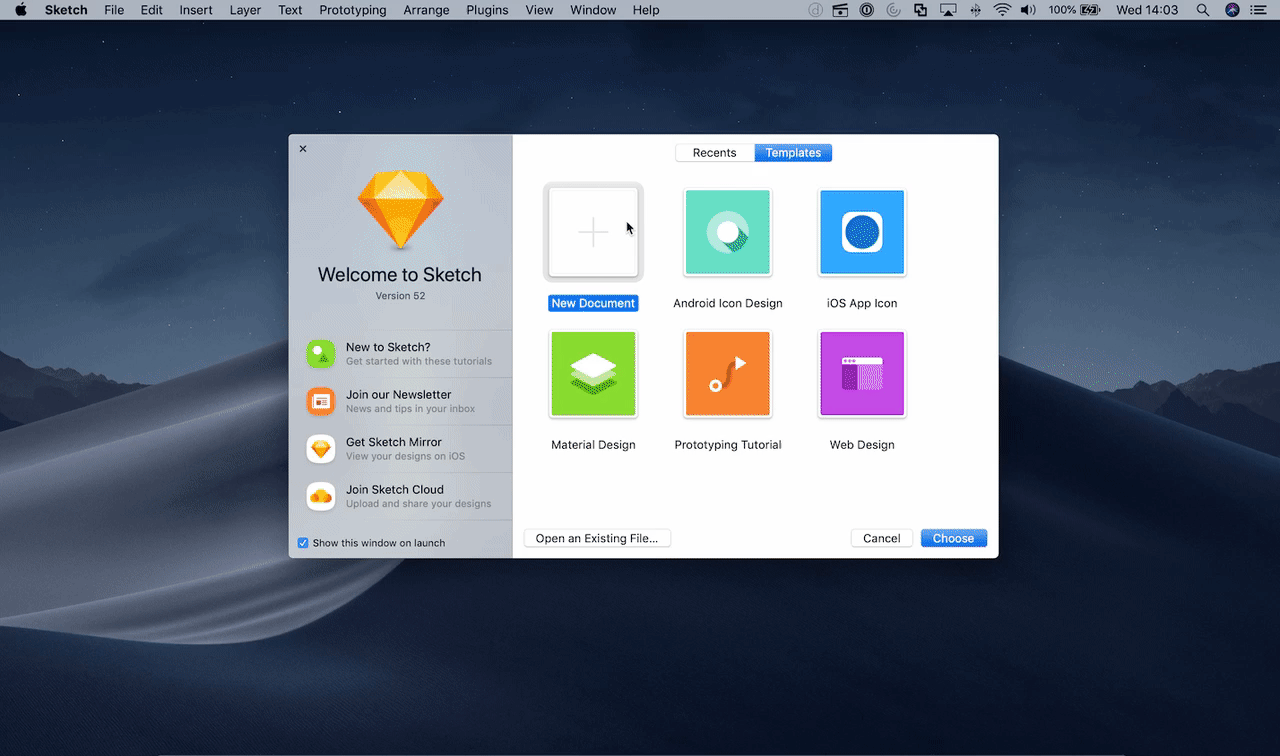Open the Sketch application menu

click(66, 10)
